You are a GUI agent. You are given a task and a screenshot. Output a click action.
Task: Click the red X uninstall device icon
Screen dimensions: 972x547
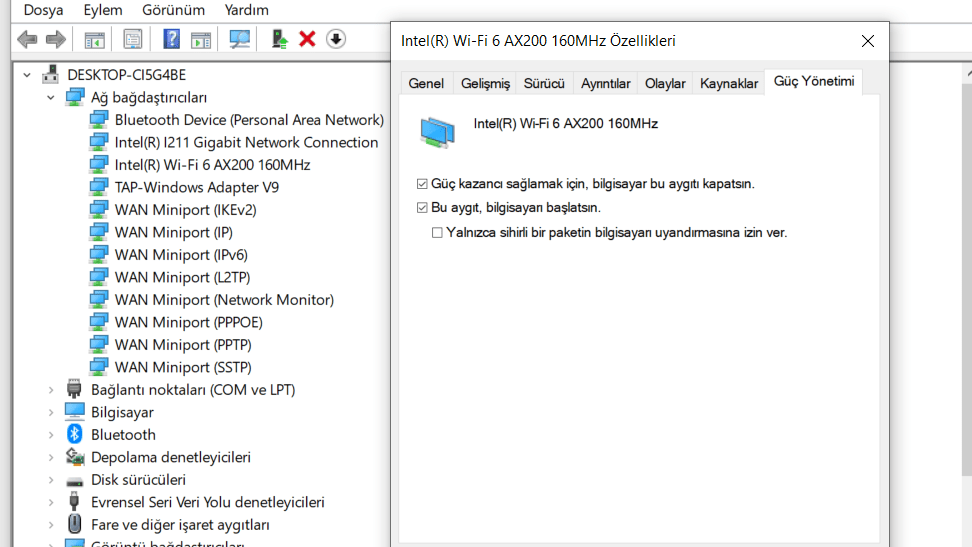tap(307, 39)
